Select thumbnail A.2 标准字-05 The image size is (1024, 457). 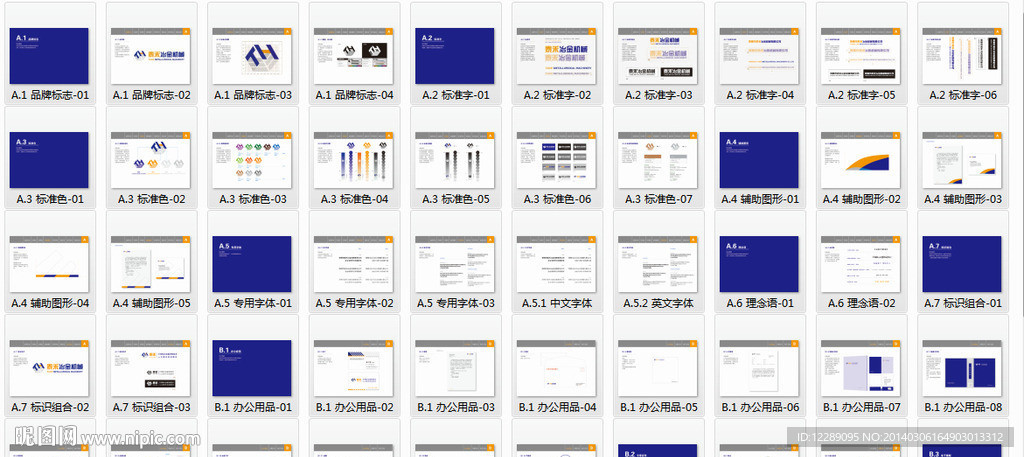(x=860, y=56)
